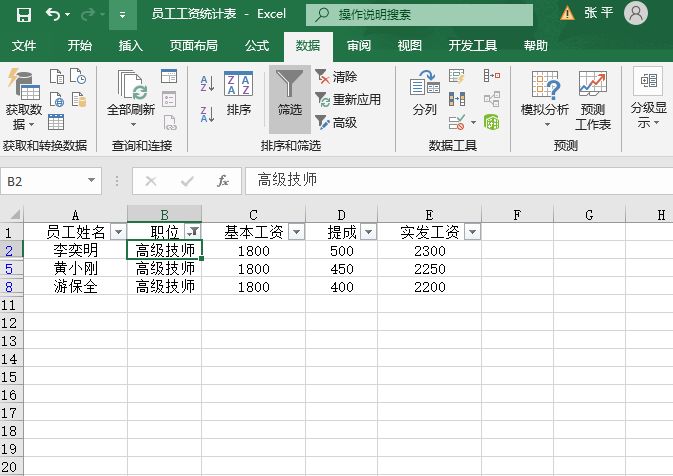The width and height of the screenshot is (673, 476).
Task: Click the Edit Links icon
Action: tap(170, 123)
